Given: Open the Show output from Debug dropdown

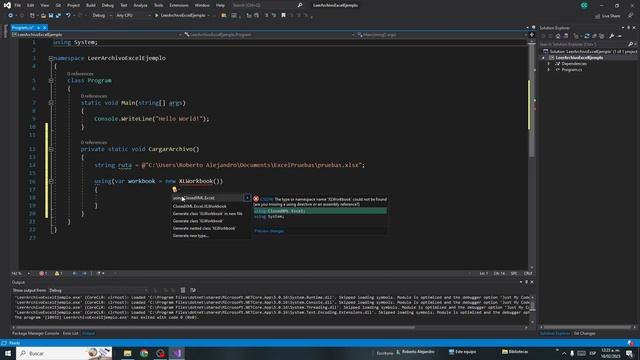Looking at the screenshot, I should (x=98, y=291).
